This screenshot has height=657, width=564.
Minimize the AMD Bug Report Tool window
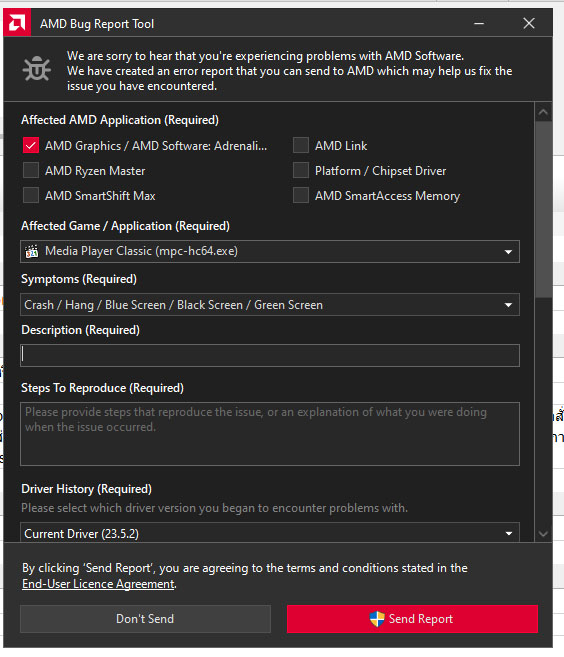coord(479,23)
